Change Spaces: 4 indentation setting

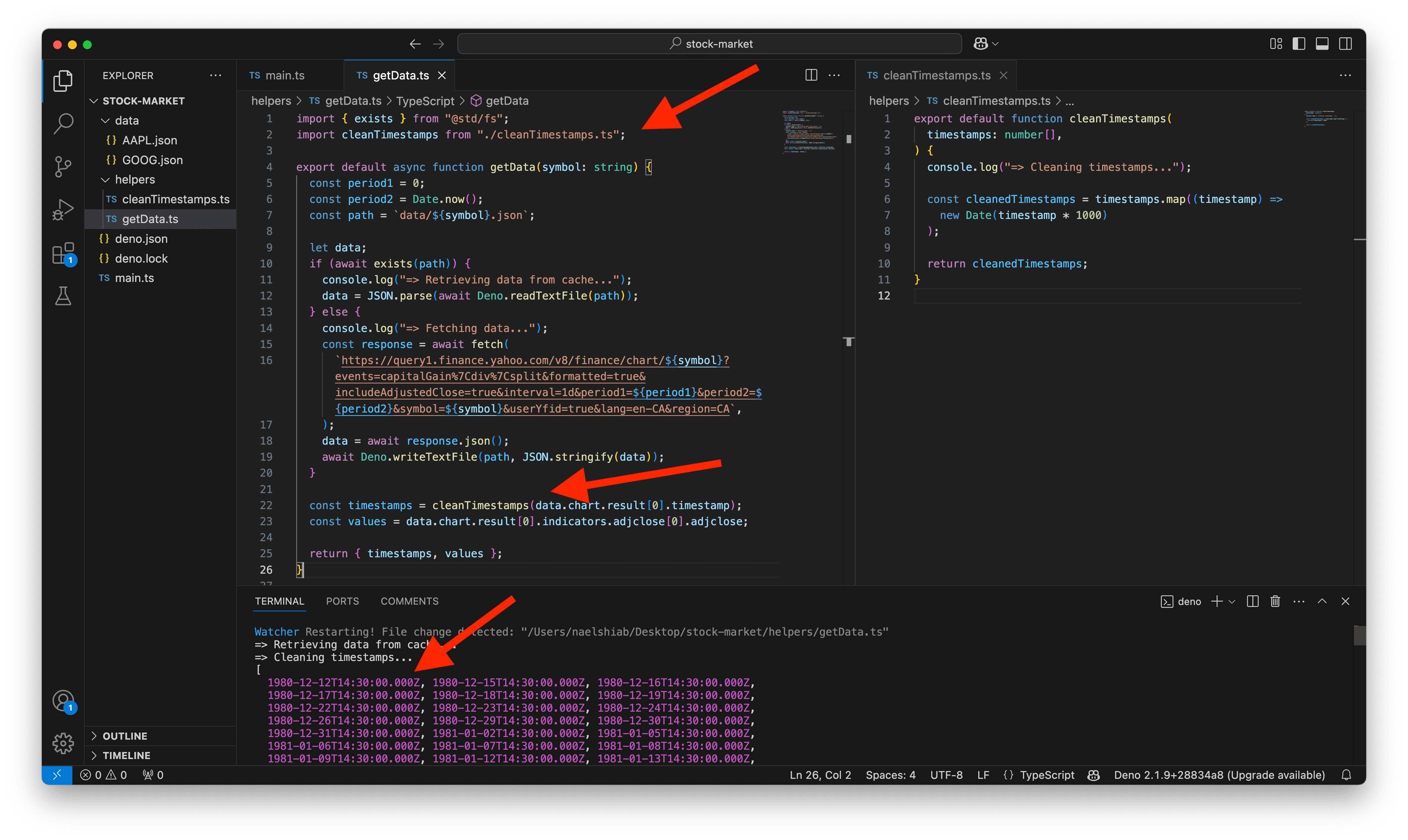click(890, 775)
